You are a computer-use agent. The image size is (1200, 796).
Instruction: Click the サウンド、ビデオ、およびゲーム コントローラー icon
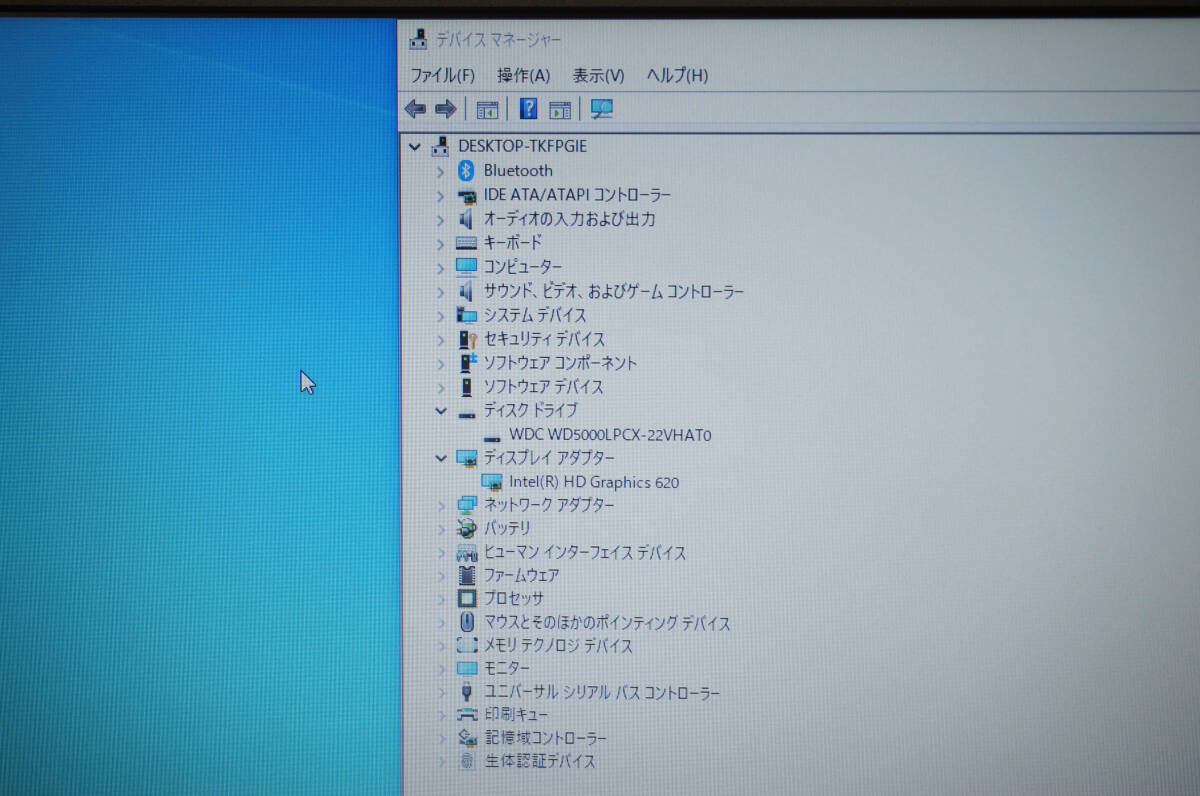tap(466, 291)
